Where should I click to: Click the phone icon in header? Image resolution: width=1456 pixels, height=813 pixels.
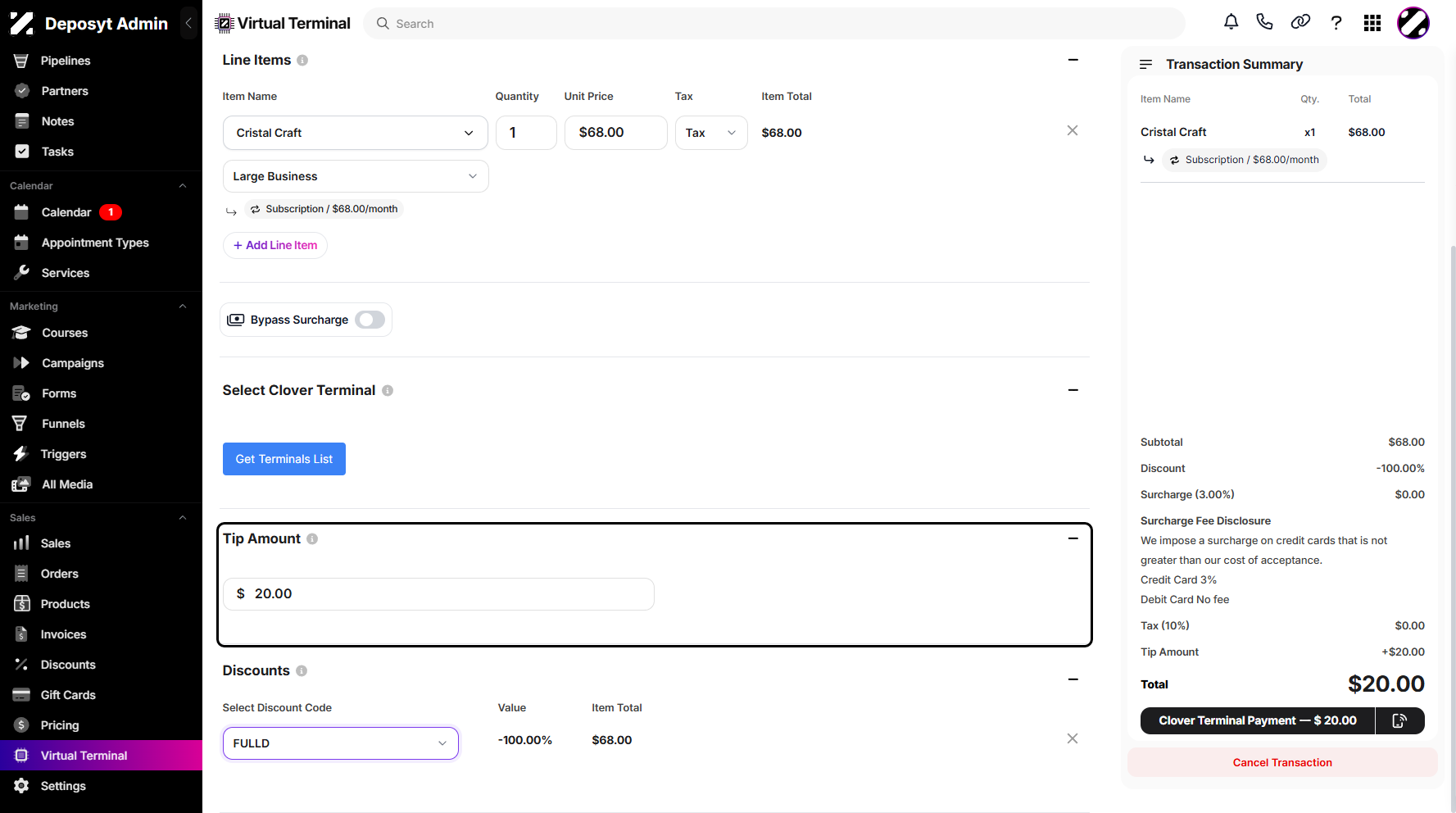pos(1264,23)
